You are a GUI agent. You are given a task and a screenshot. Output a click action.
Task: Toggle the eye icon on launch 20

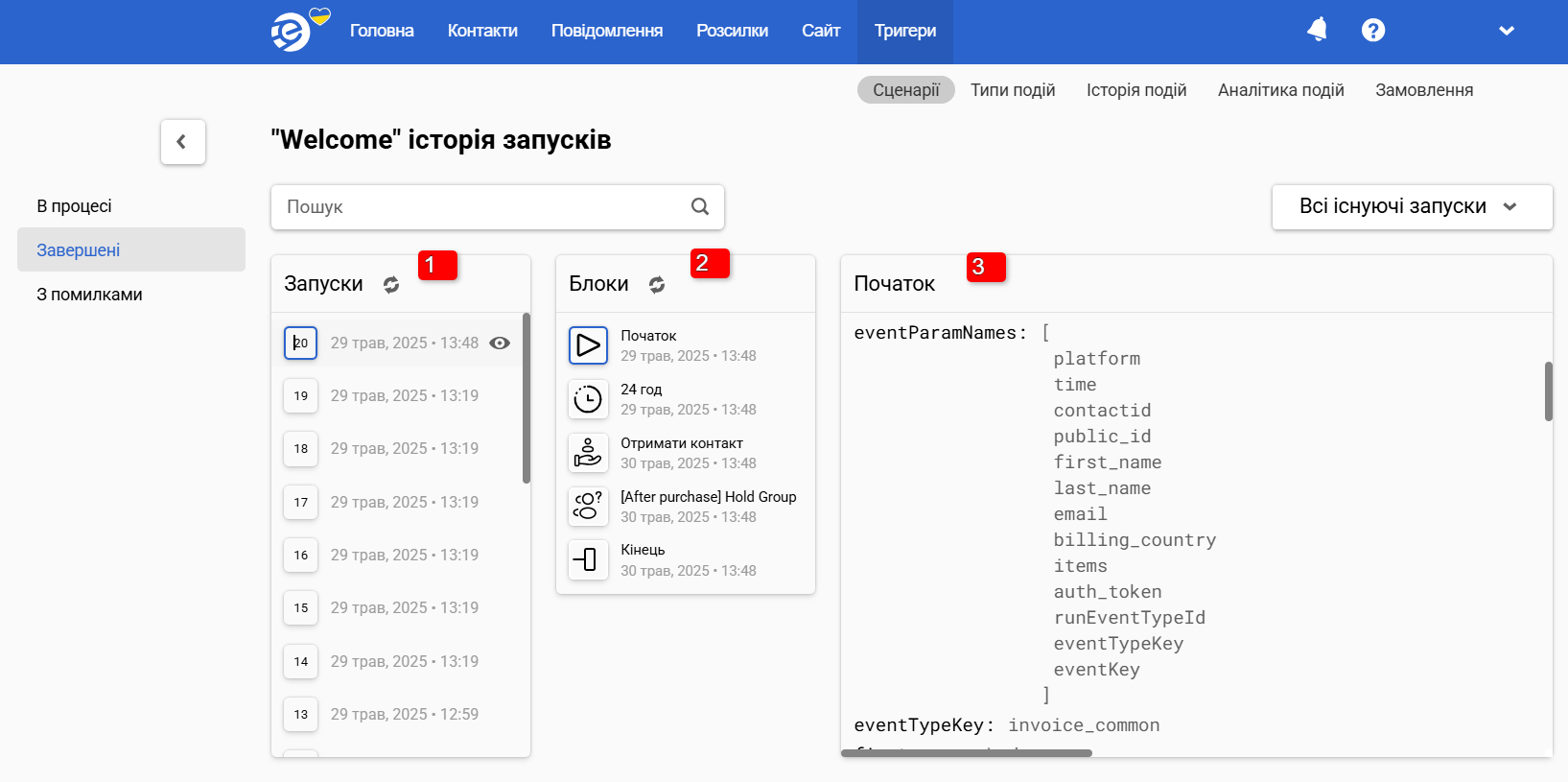500,344
